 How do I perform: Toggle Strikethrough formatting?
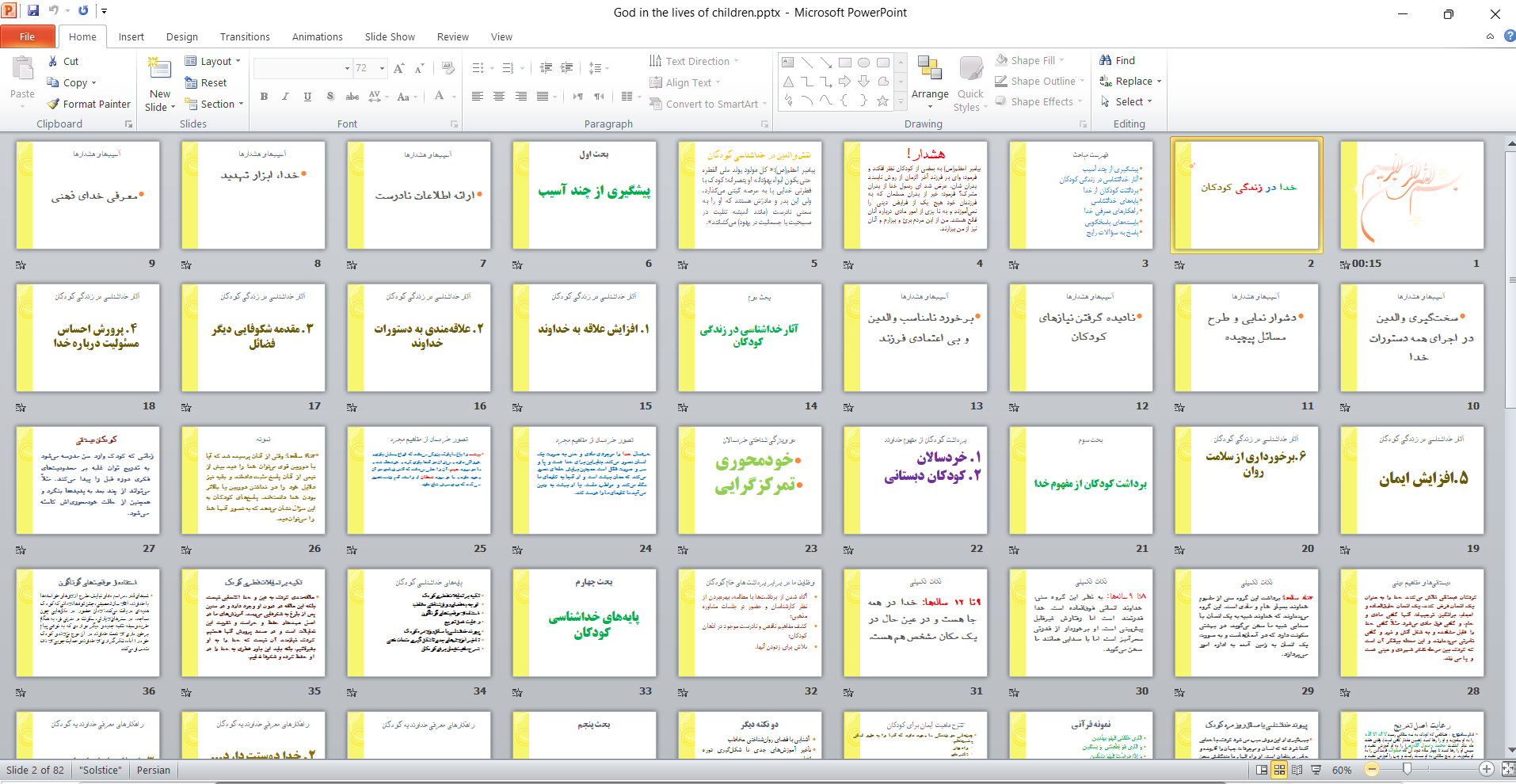(x=352, y=97)
